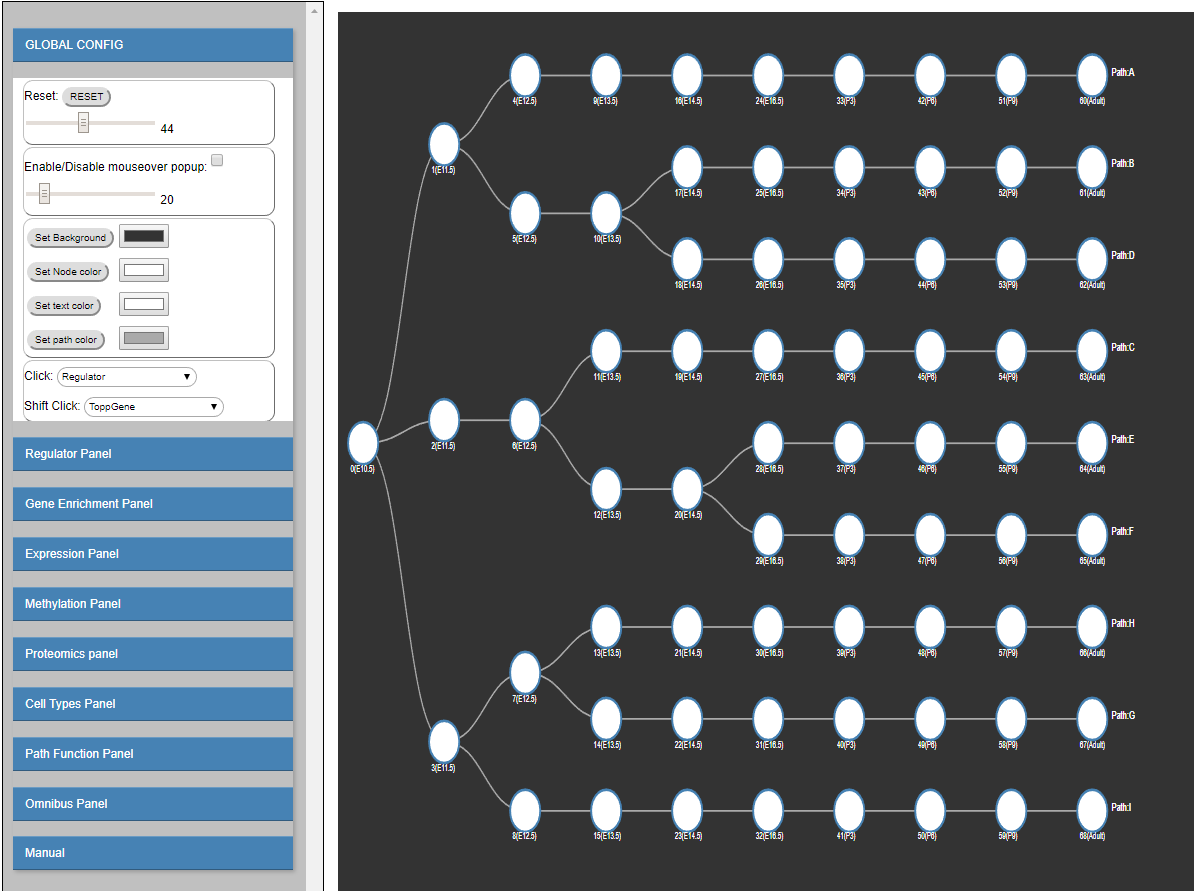
Task: Select node 20(E14.5) in the graph
Action: [x=687, y=488]
